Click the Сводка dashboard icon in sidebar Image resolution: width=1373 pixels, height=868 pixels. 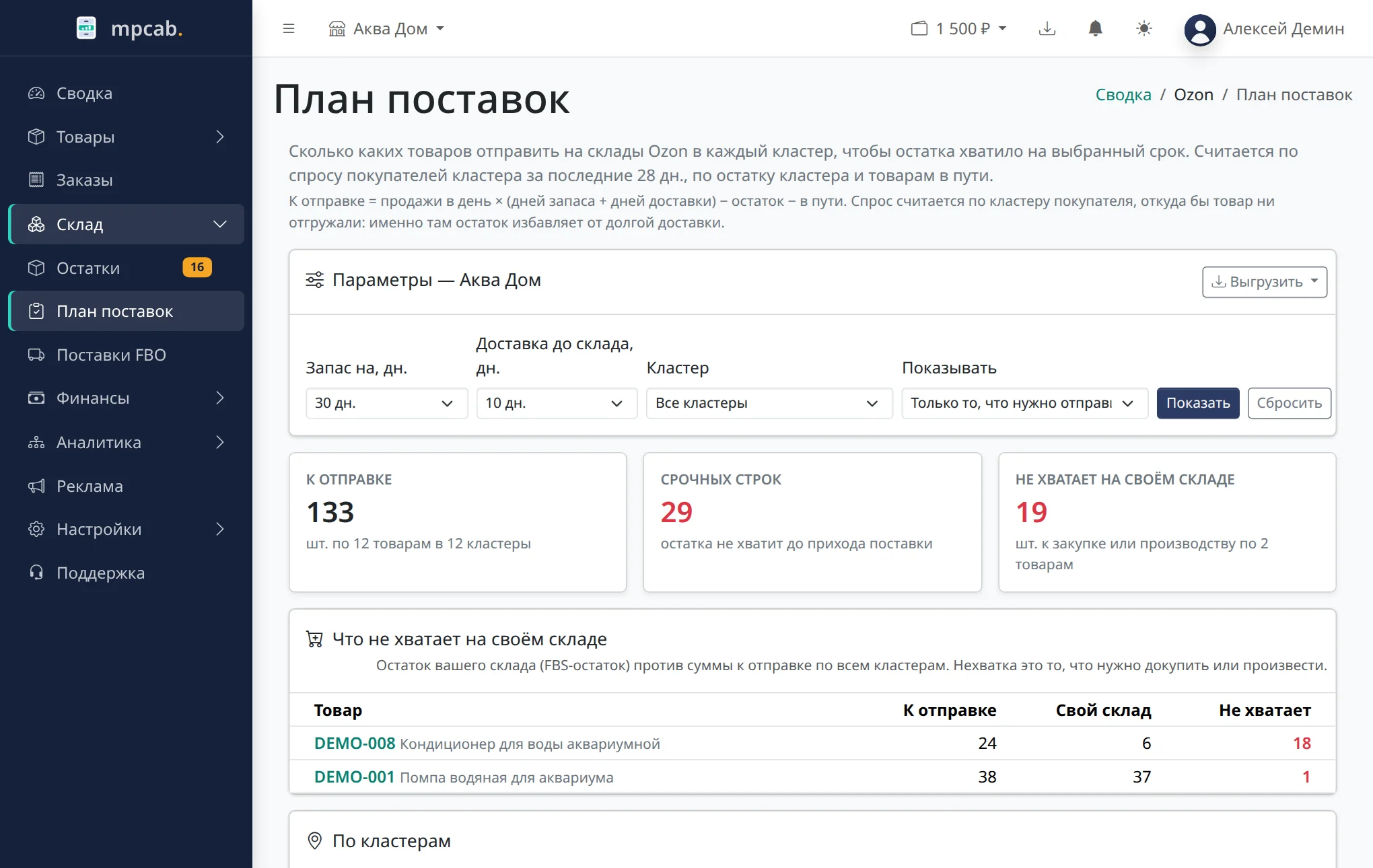pyautogui.click(x=36, y=93)
